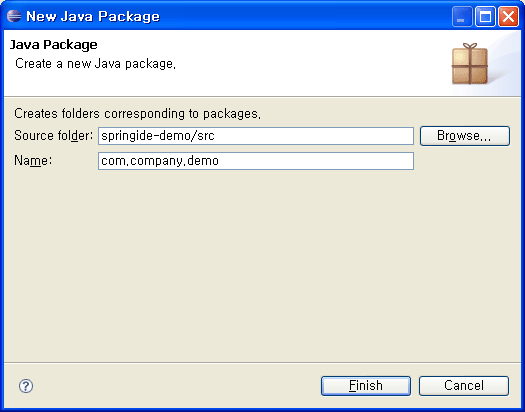Click the Eclipse icon in title bar
The width and height of the screenshot is (525, 412).
[14, 16]
